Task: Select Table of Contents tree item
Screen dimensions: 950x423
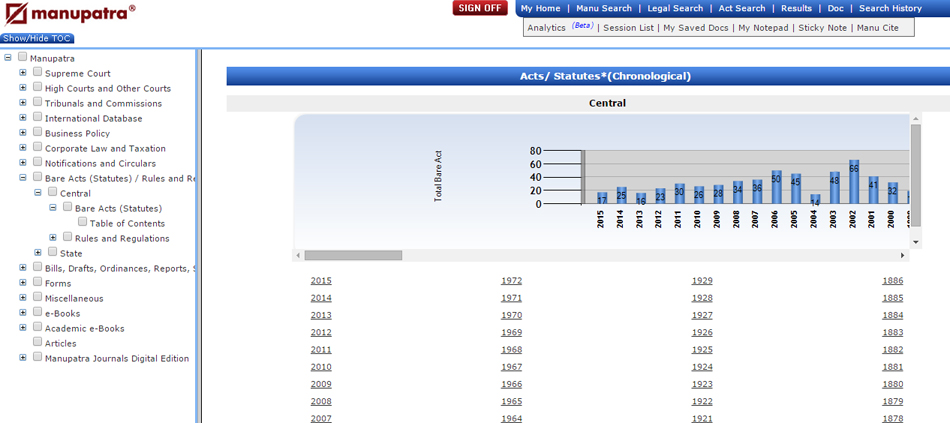Action: [127, 224]
